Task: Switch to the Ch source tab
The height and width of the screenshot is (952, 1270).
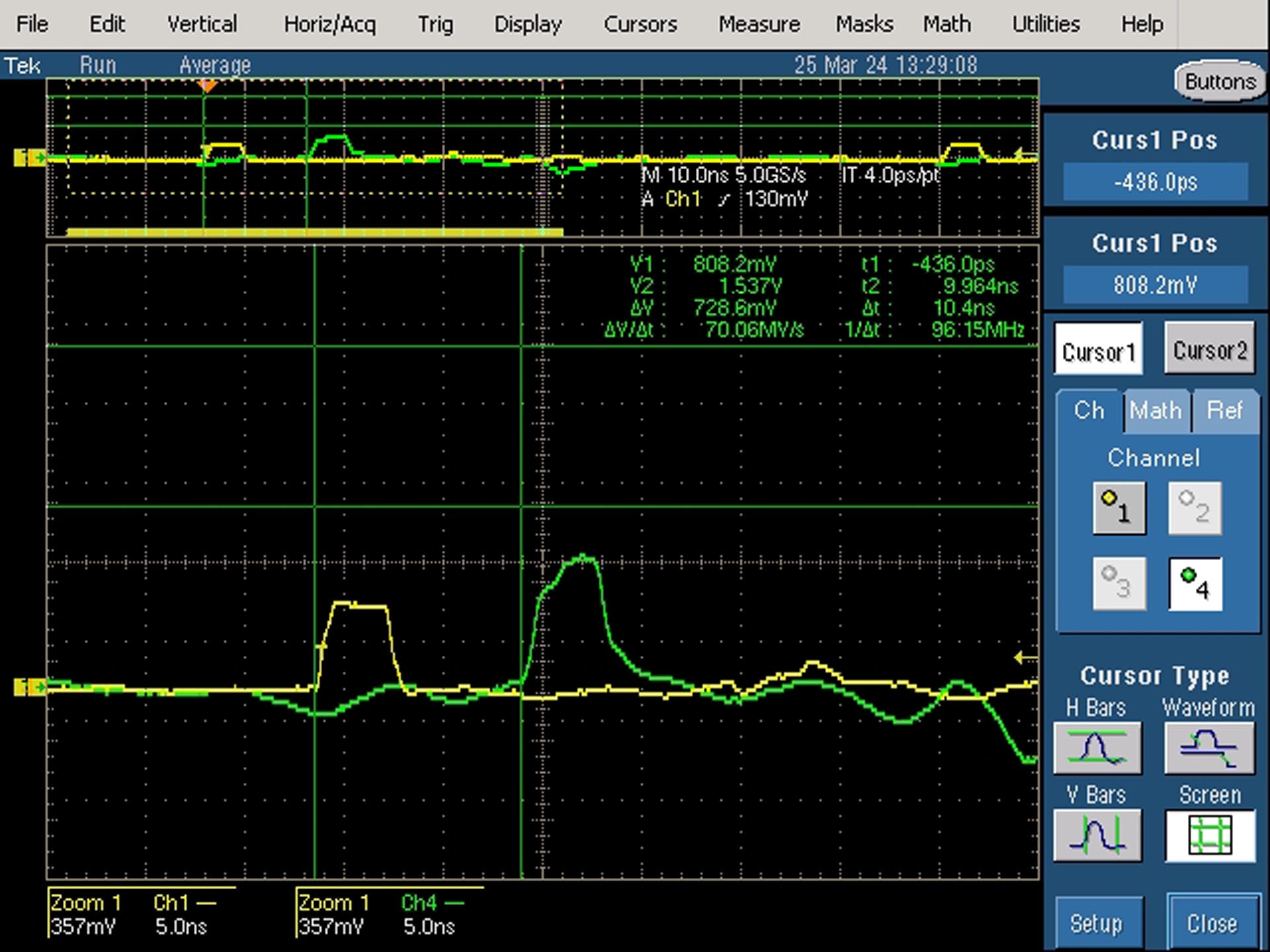Action: point(1089,411)
